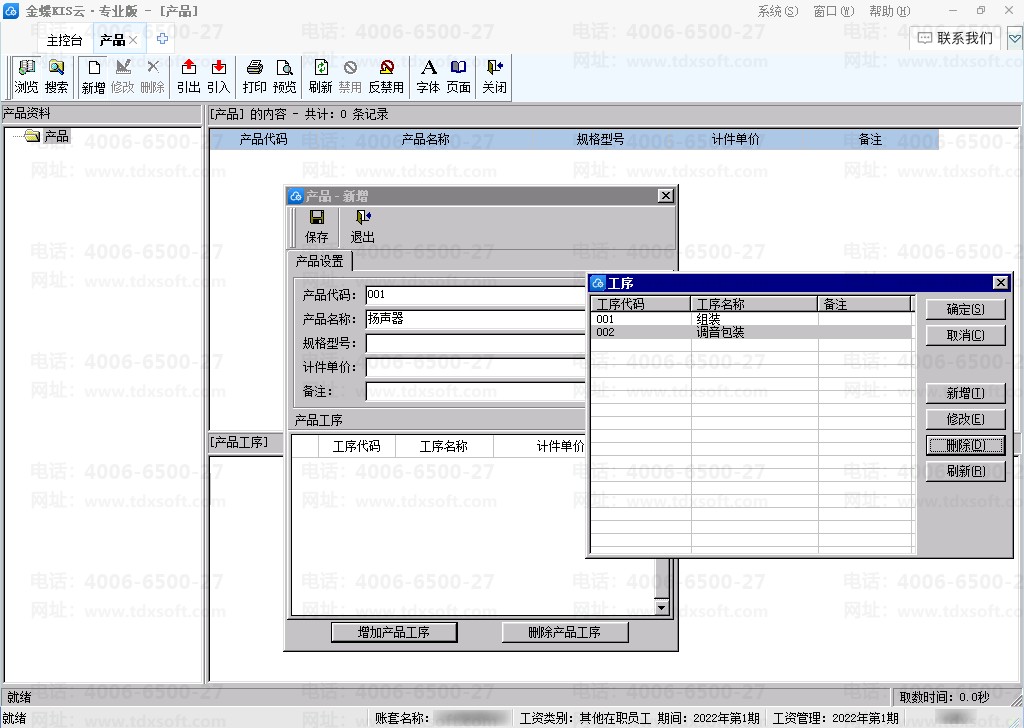Click the 打印 print toolbar icon

click(x=255, y=77)
